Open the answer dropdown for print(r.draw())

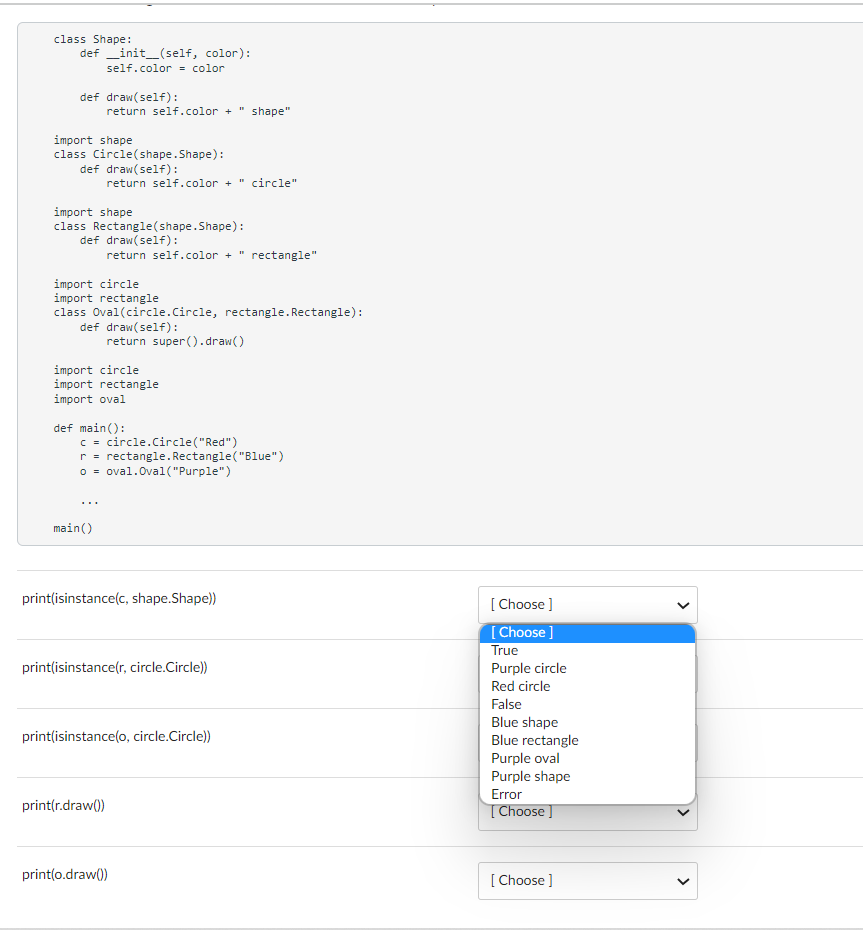(x=587, y=811)
